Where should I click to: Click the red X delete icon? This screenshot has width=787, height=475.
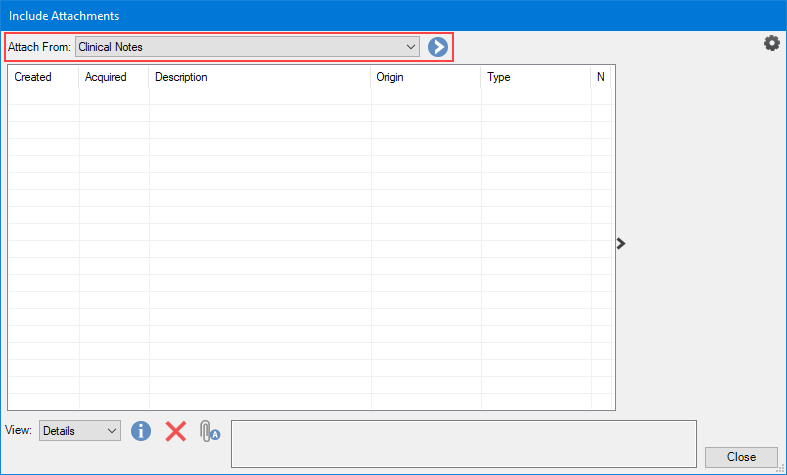(x=176, y=431)
